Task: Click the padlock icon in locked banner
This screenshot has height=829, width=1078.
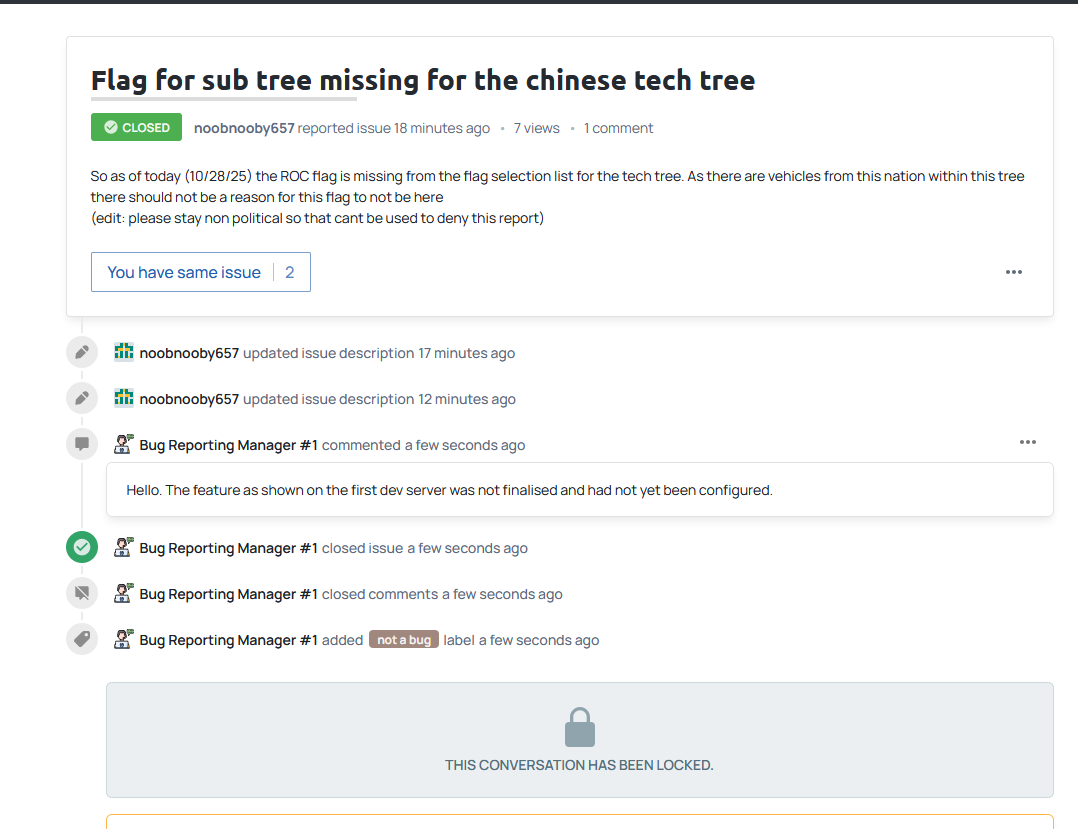Action: coord(580,728)
